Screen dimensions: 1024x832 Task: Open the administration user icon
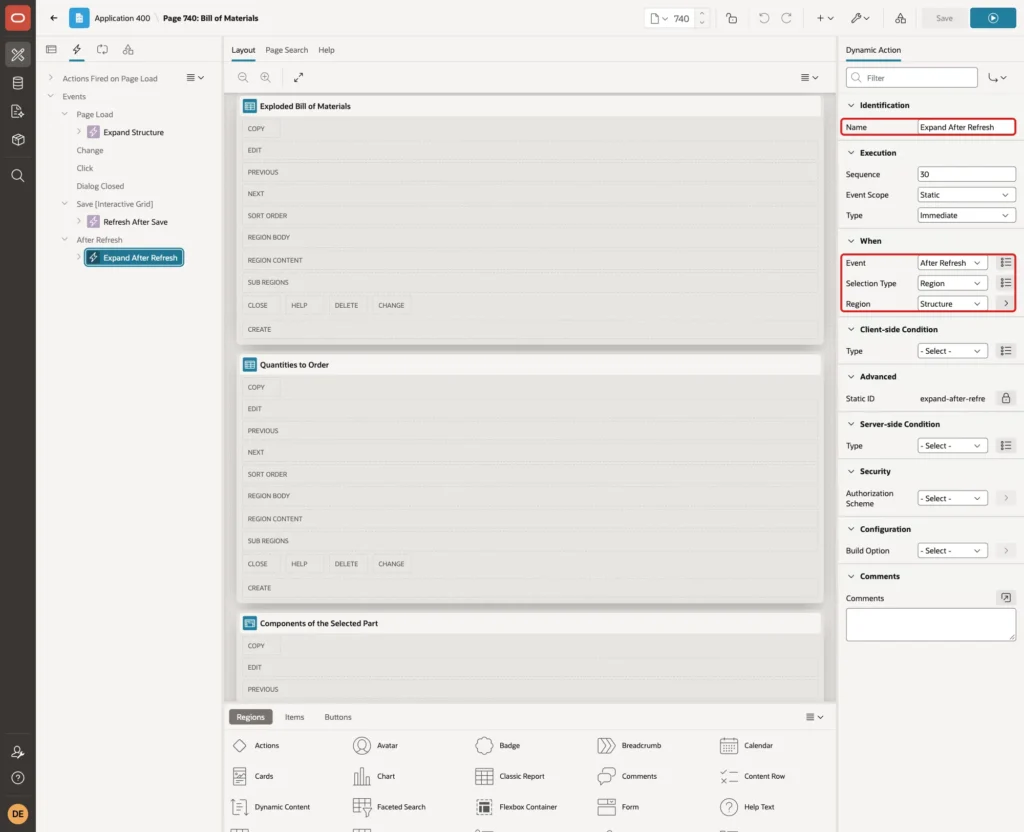pos(18,752)
